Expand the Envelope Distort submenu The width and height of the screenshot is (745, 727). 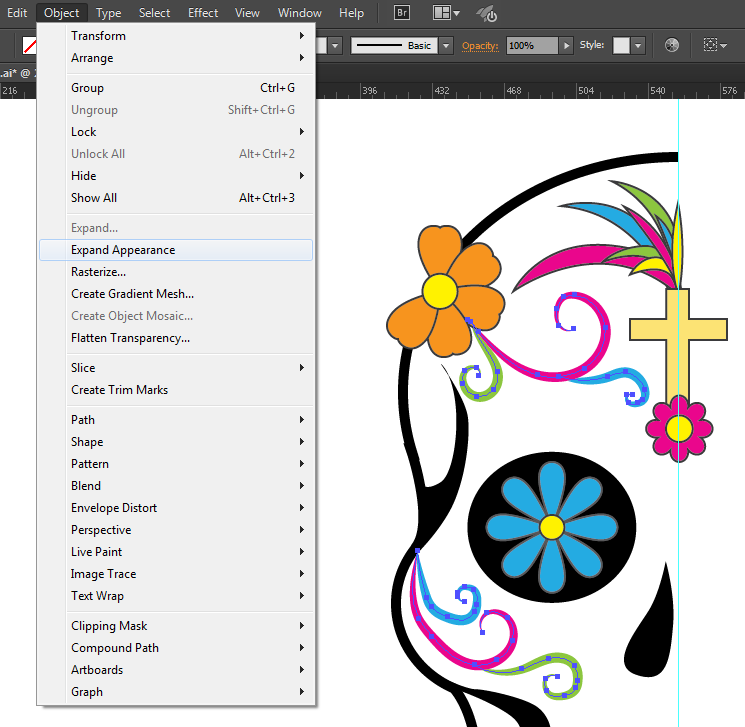pos(114,508)
